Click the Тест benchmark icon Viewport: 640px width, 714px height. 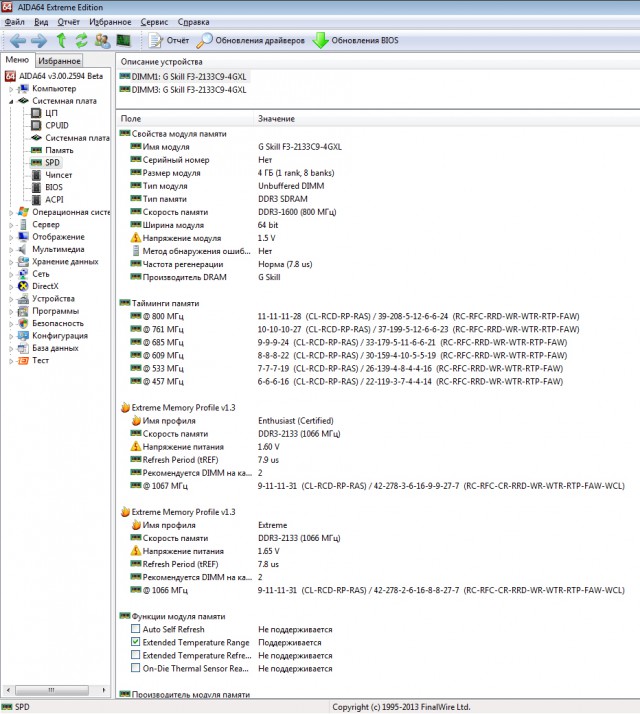coord(23,361)
